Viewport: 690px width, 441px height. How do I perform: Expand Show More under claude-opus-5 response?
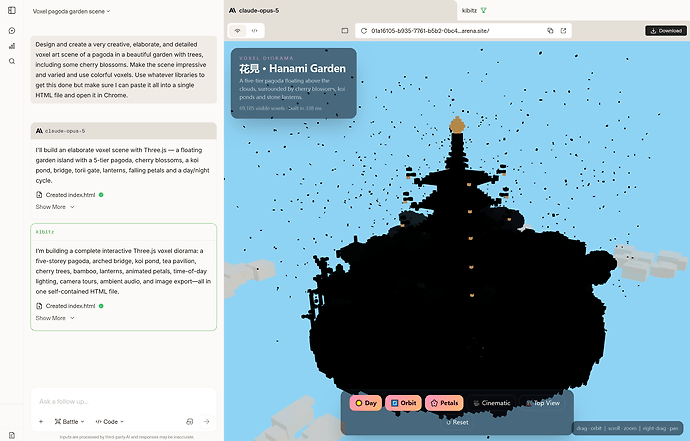coord(55,207)
